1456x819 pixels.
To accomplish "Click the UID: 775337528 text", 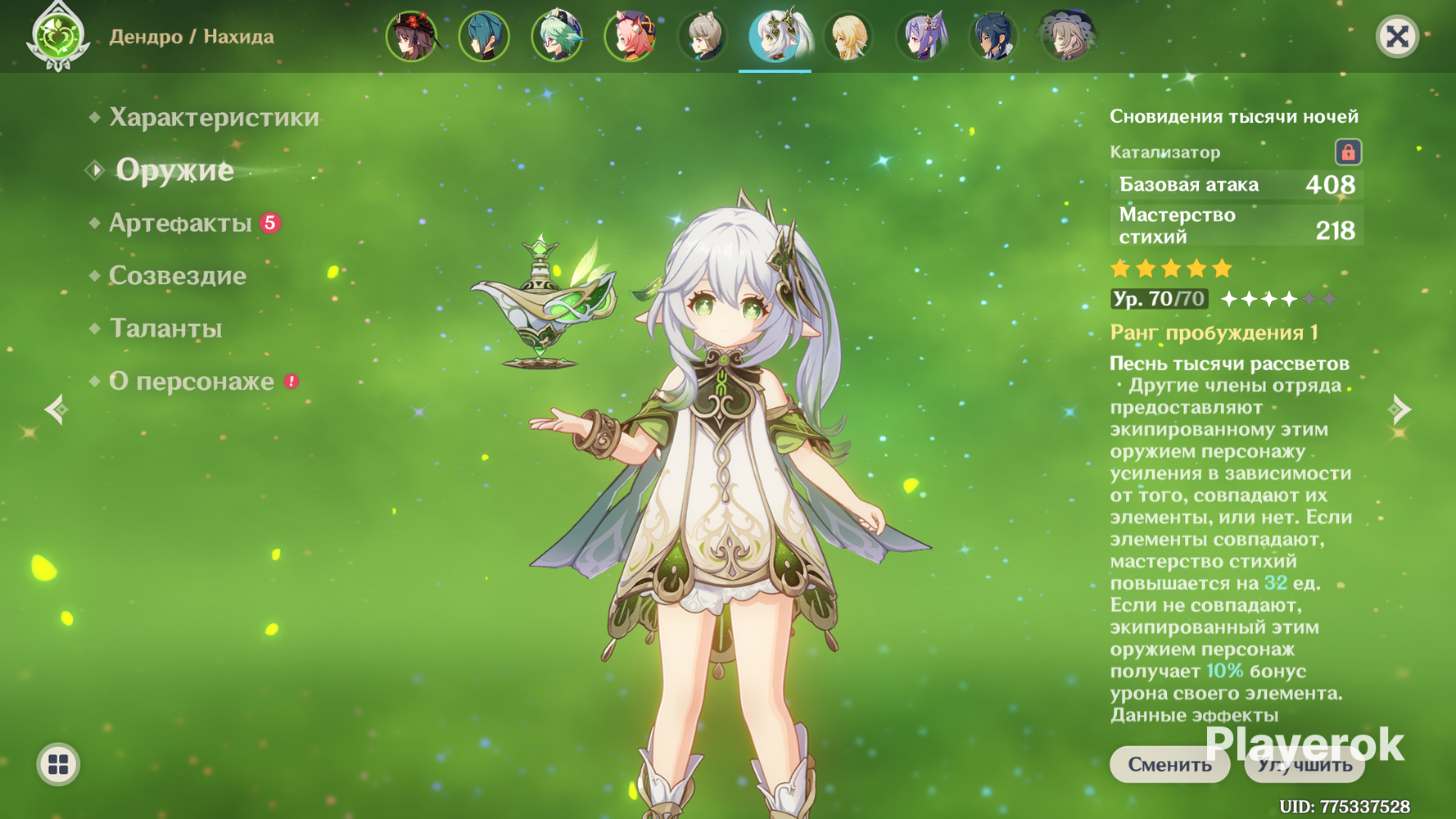I will coord(1345,807).
